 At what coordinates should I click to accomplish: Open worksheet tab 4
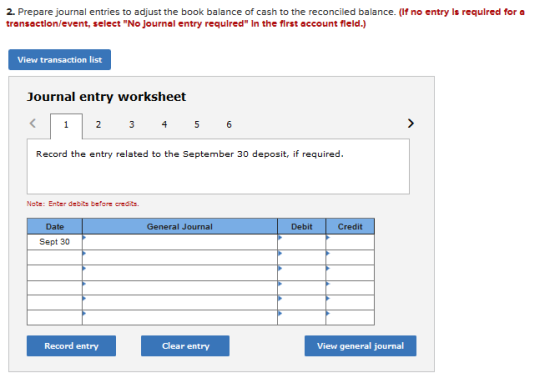click(164, 124)
